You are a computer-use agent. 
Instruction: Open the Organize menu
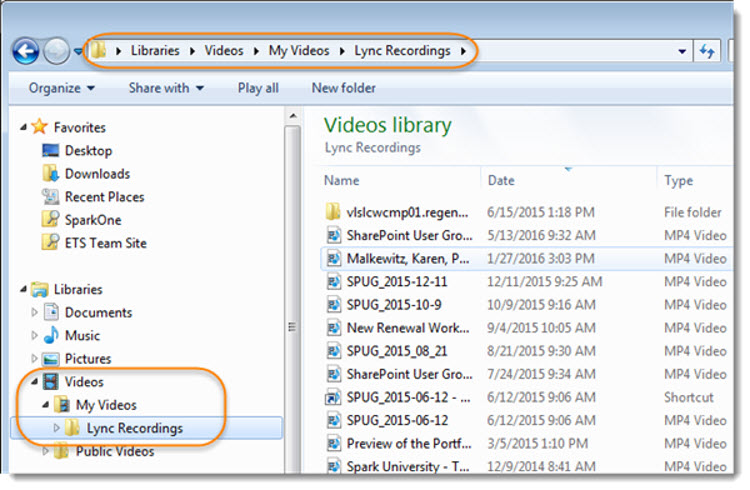[x=62, y=88]
